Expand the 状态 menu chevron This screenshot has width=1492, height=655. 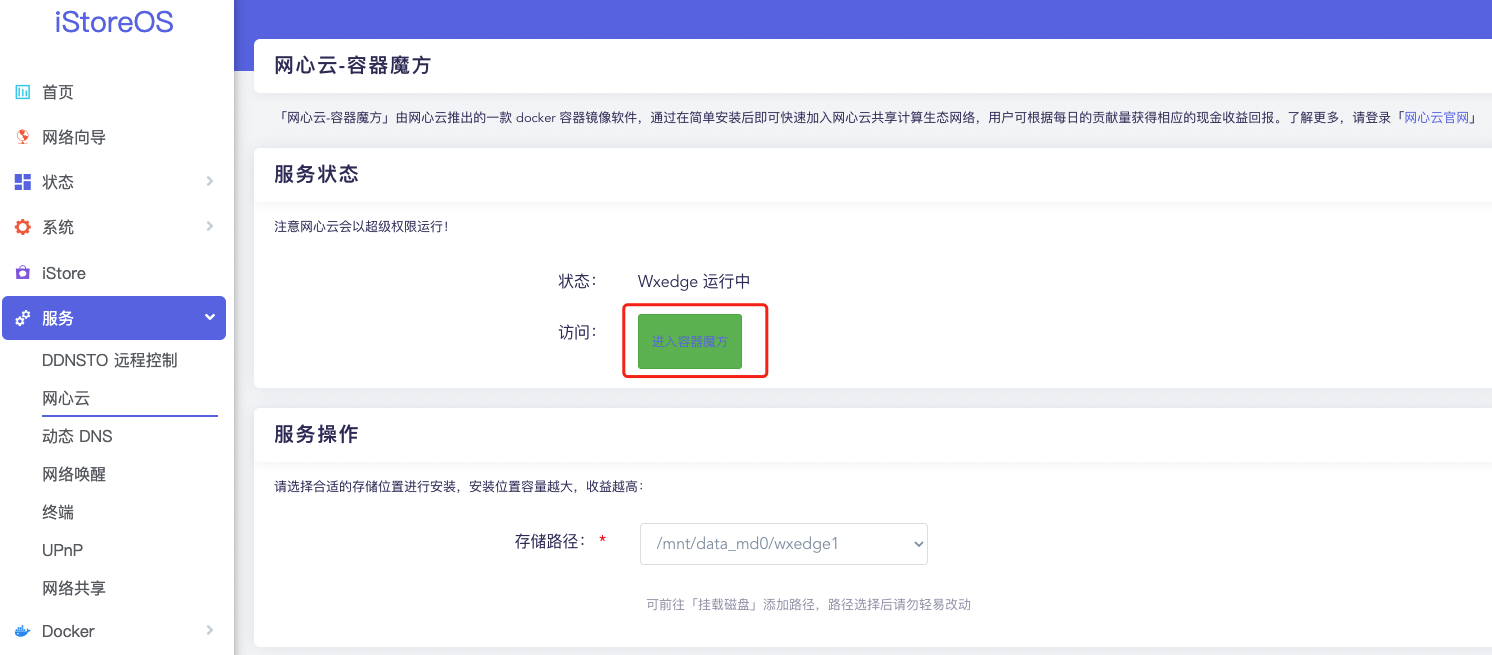tap(210, 181)
